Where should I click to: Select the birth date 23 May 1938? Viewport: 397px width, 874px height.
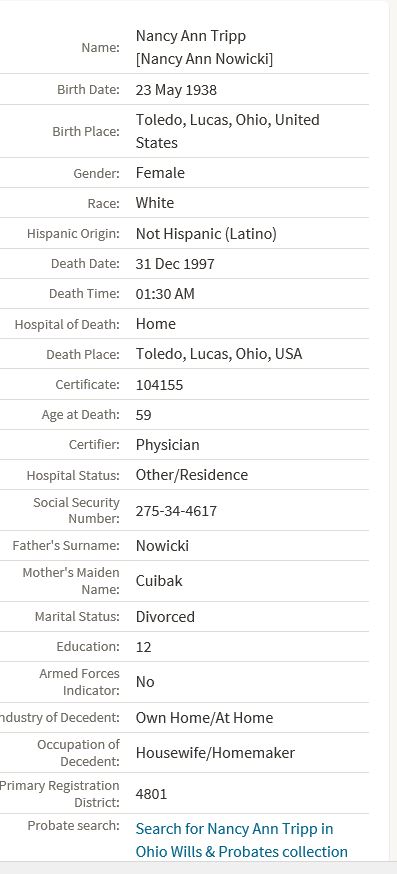point(176,90)
